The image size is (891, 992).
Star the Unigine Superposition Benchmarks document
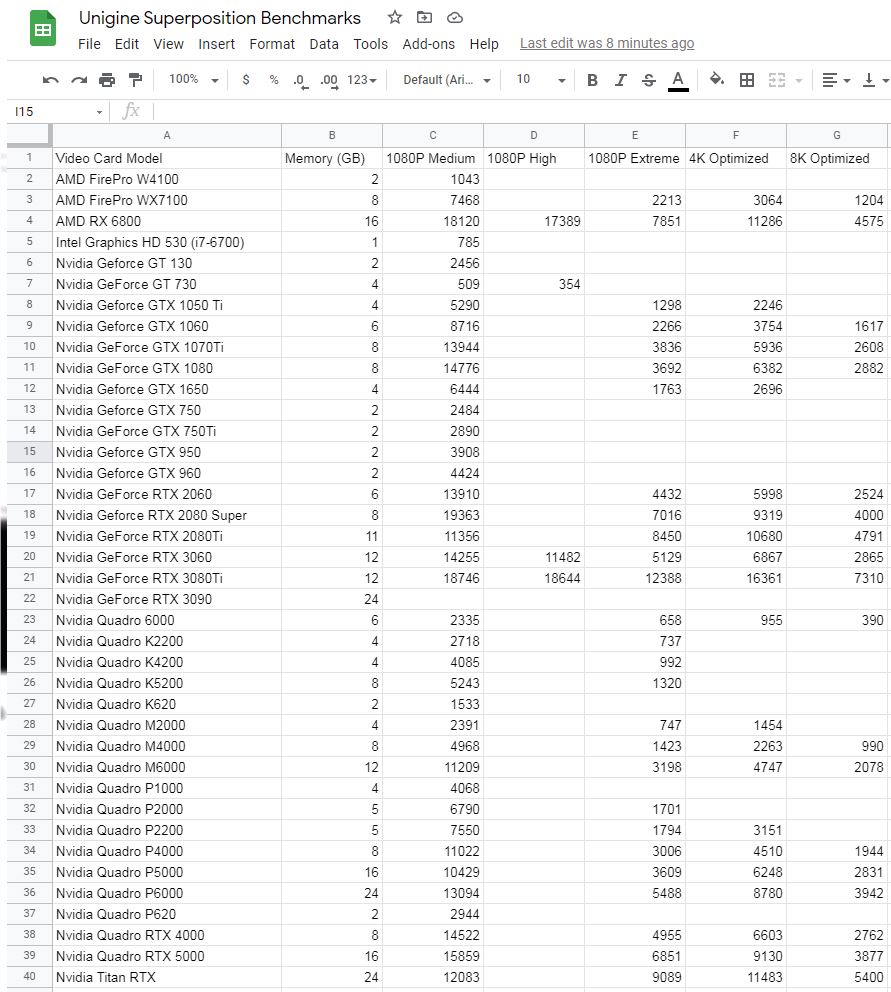(x=395, y=17)
